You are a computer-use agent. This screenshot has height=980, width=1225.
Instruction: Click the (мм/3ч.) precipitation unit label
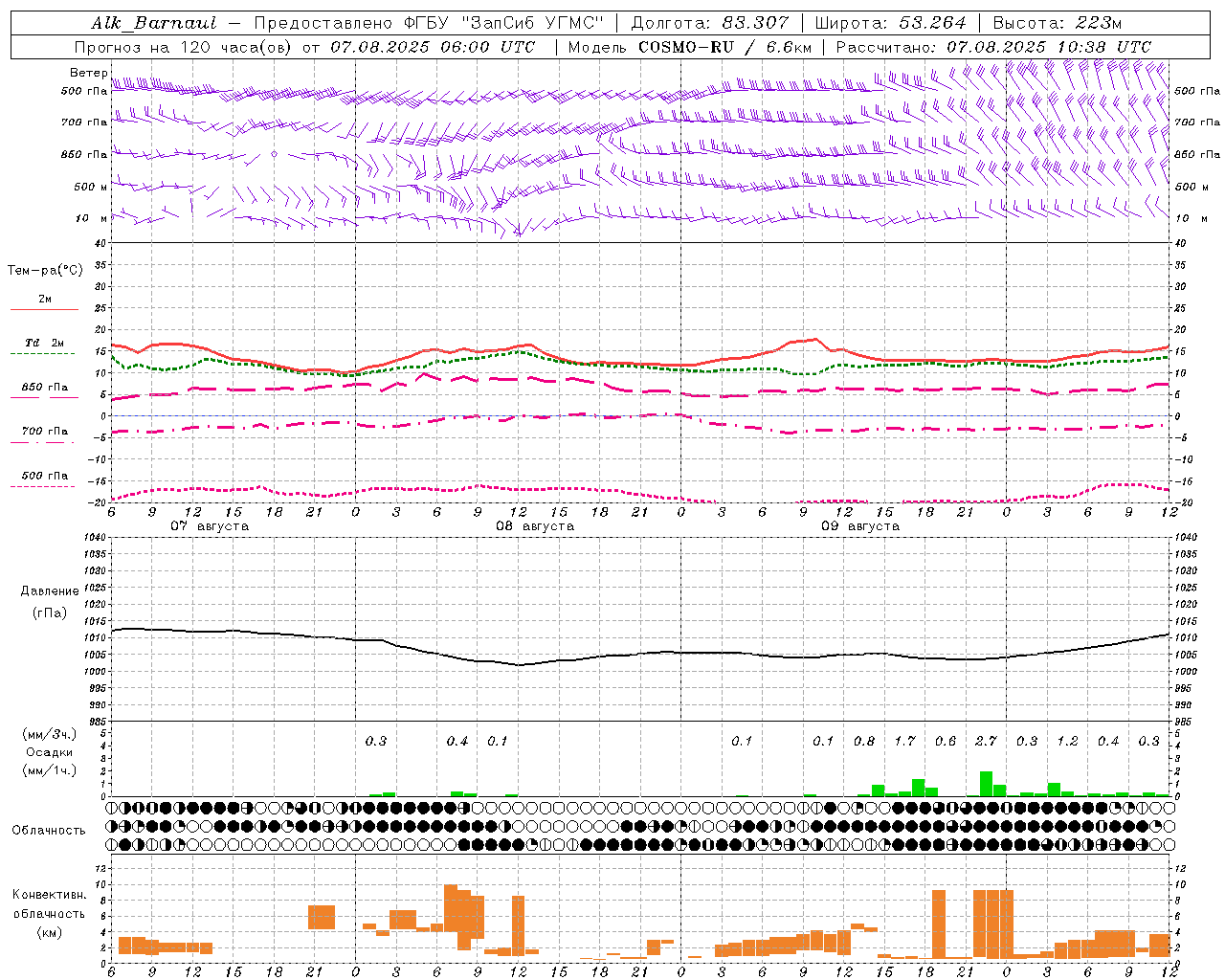(48, 734)
